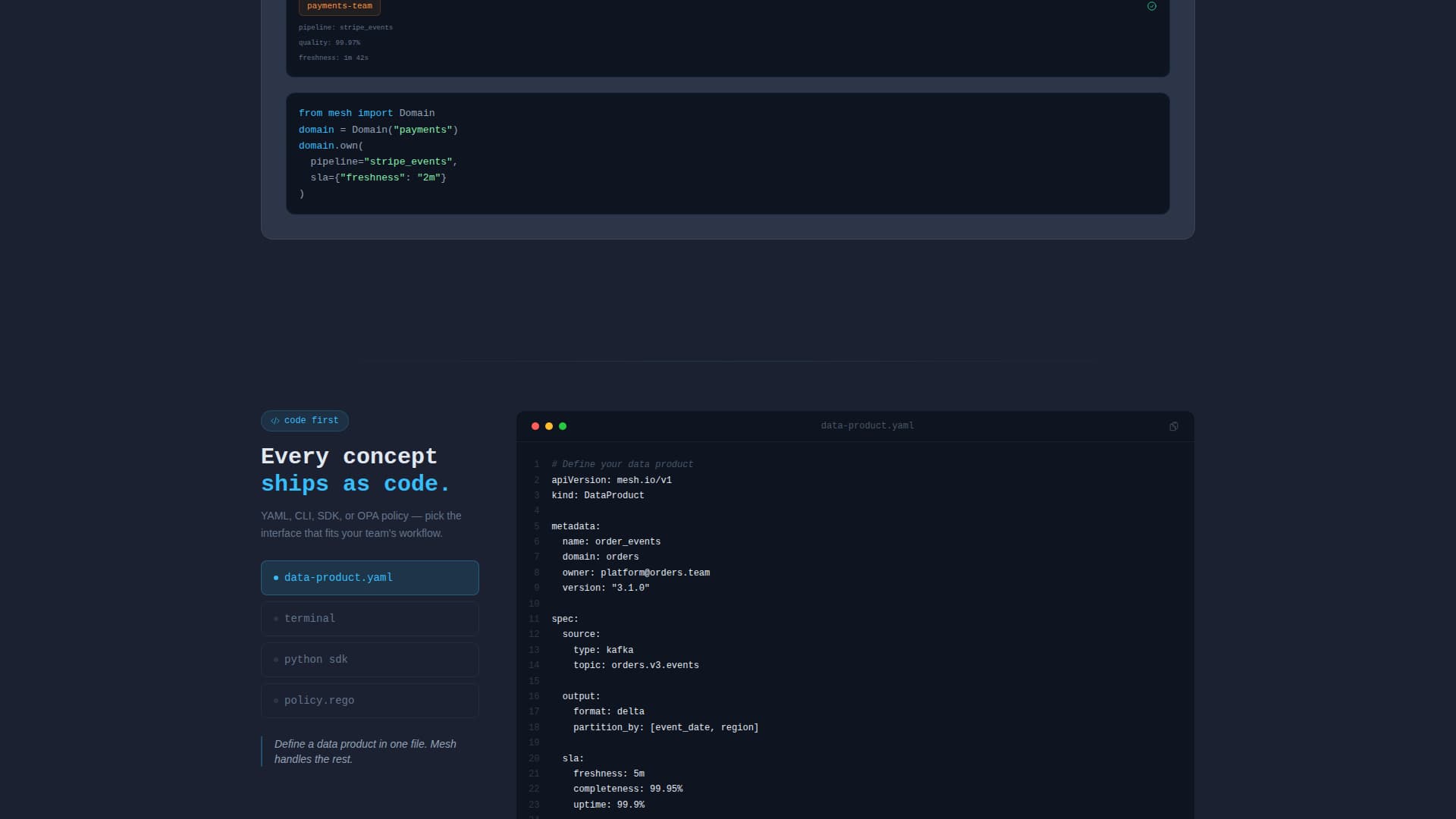Click the 'output:' line
This screenshot has width=1456, height=819.
[x=581, y=696]
